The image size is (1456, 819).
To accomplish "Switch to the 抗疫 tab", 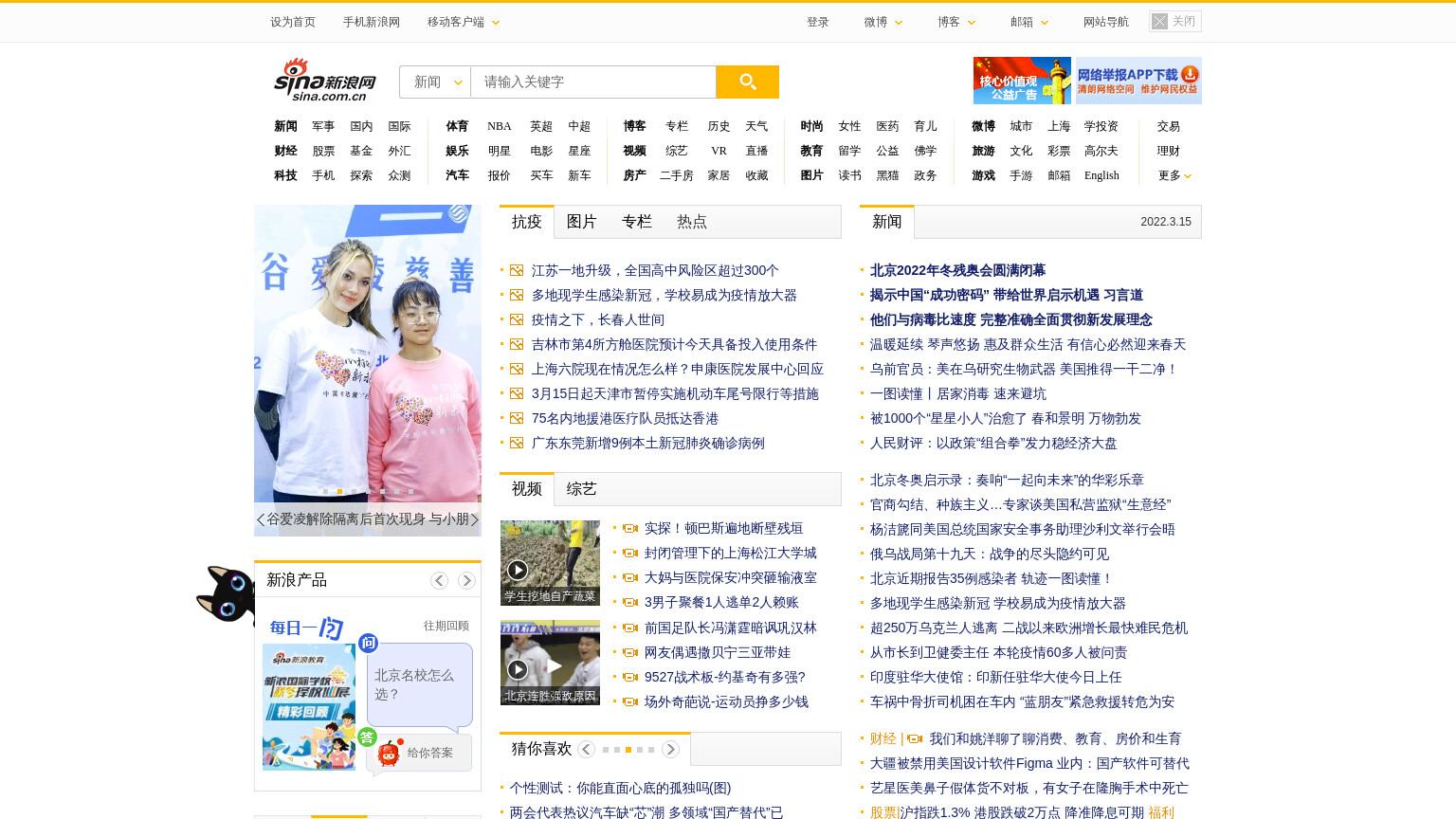I will (x=527, y=222).
